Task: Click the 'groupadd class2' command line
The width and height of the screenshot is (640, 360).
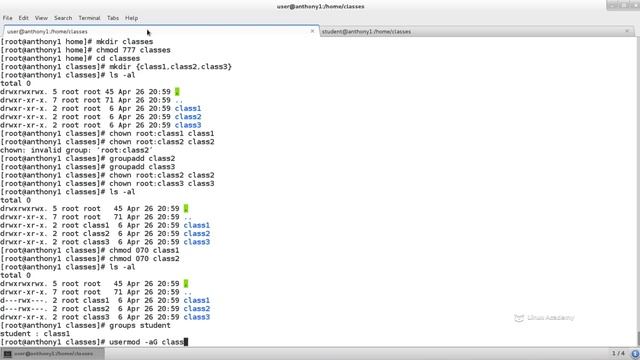Action: coord(88,158)
